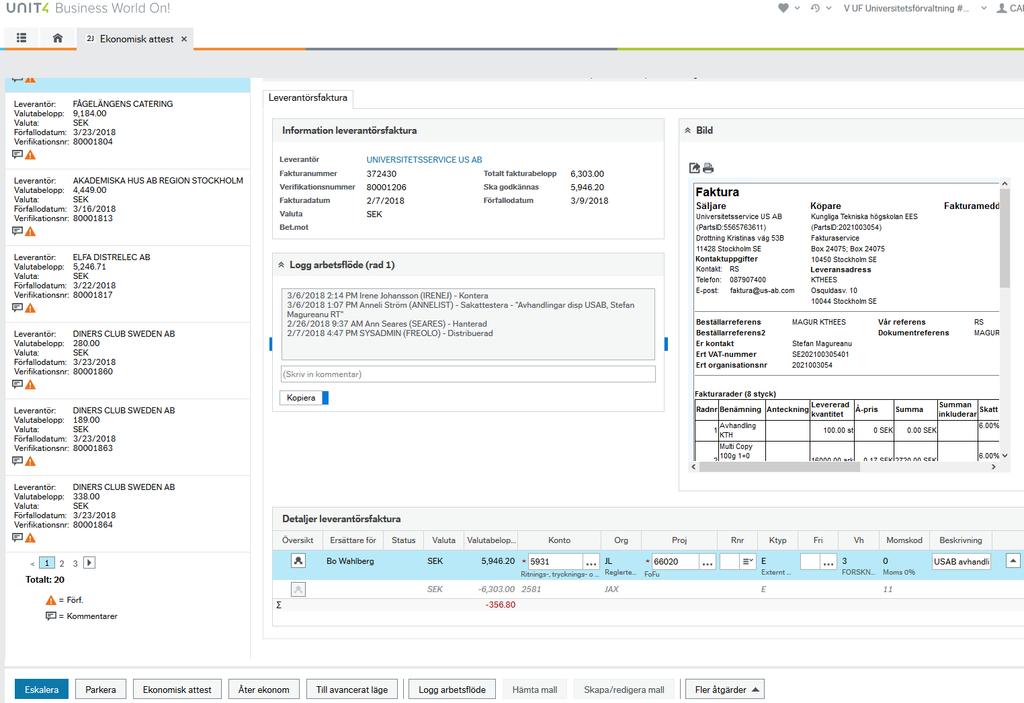Open UNIVERSITETSSERVICE US AB supplier link
Viewport: 1024px width, 703px height.
click(424, 159)
